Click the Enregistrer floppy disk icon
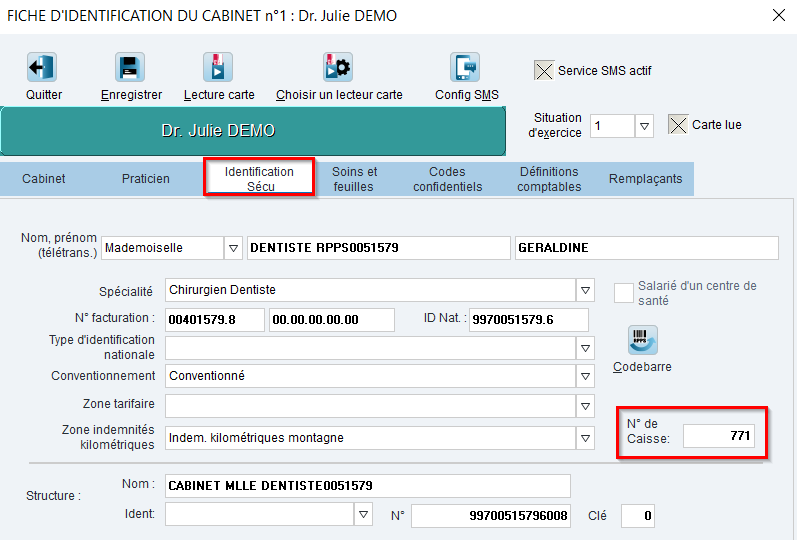Screen dimensions: 797x540 (130, 67)
